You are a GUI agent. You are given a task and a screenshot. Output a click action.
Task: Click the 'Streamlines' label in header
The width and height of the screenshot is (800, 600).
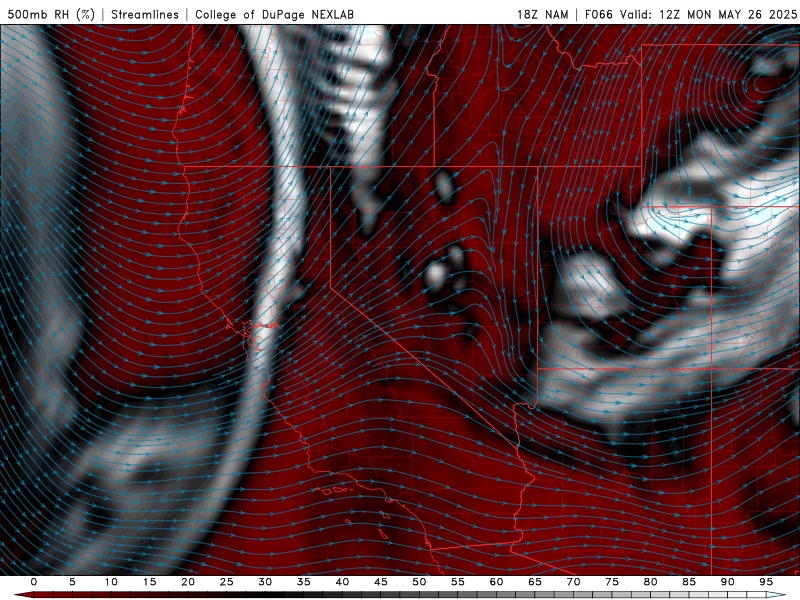coord(145,14)
